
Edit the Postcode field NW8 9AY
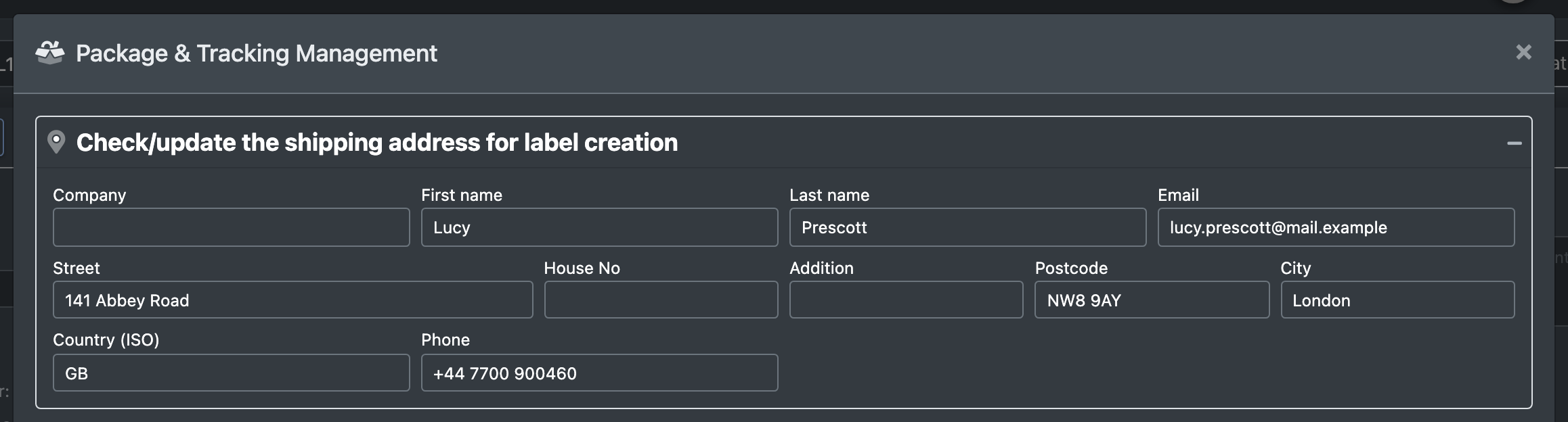1152,300
